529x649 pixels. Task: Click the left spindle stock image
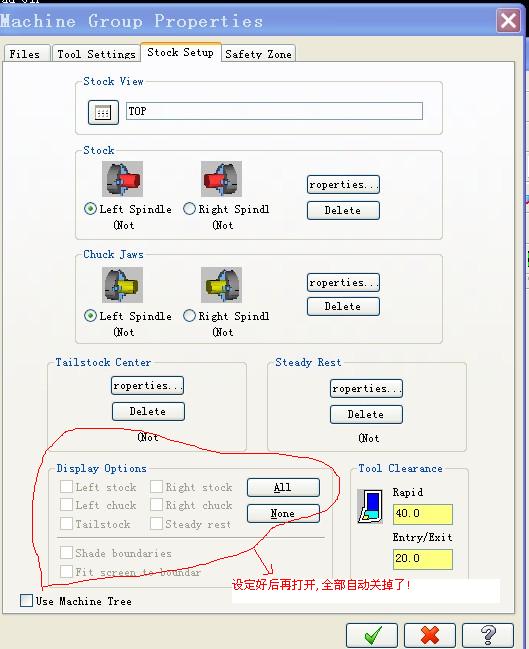click(x=123, y=179)
